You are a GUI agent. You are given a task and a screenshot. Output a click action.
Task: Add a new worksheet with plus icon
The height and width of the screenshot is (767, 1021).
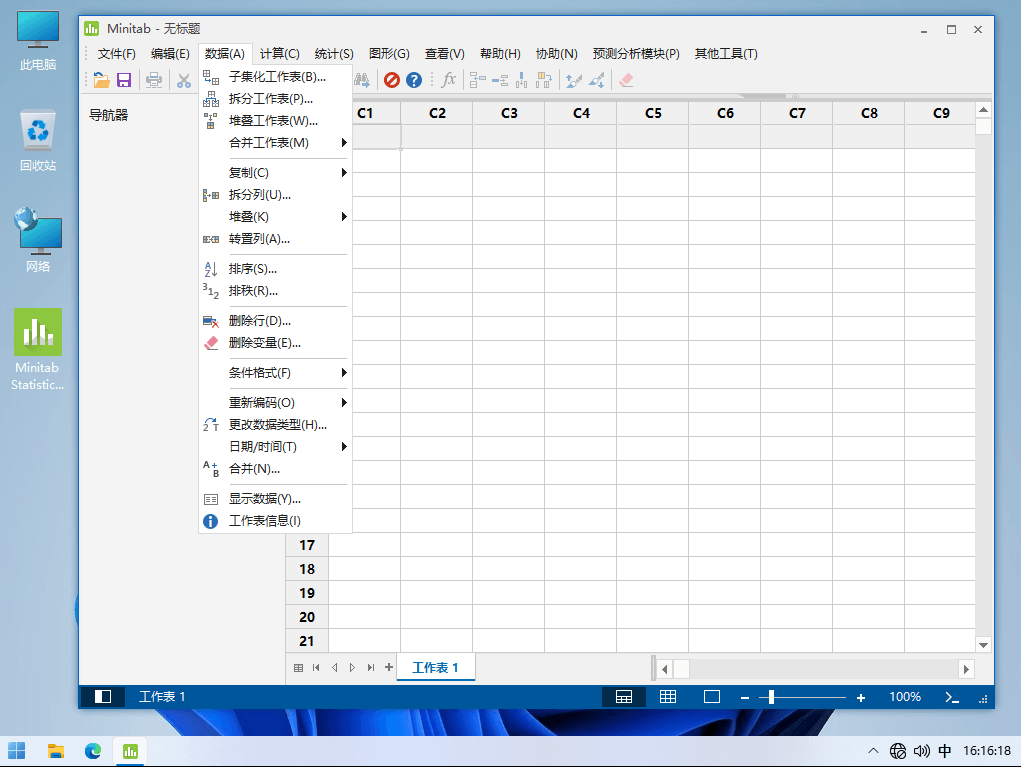(x=389, y=667)
